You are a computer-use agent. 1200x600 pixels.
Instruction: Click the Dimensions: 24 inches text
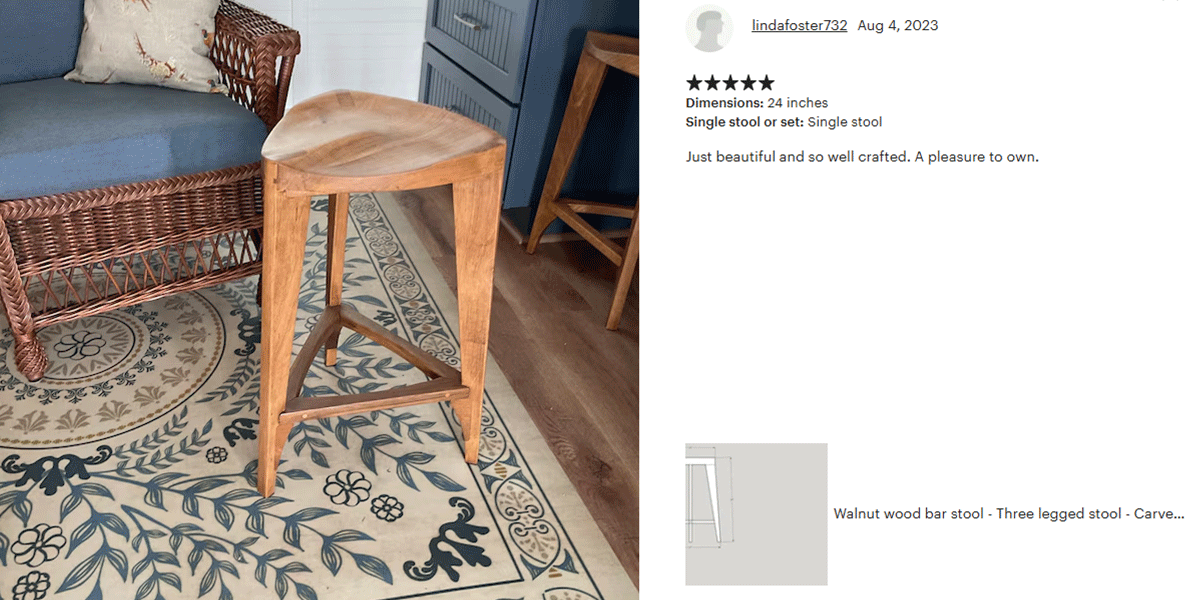point(757,103)
